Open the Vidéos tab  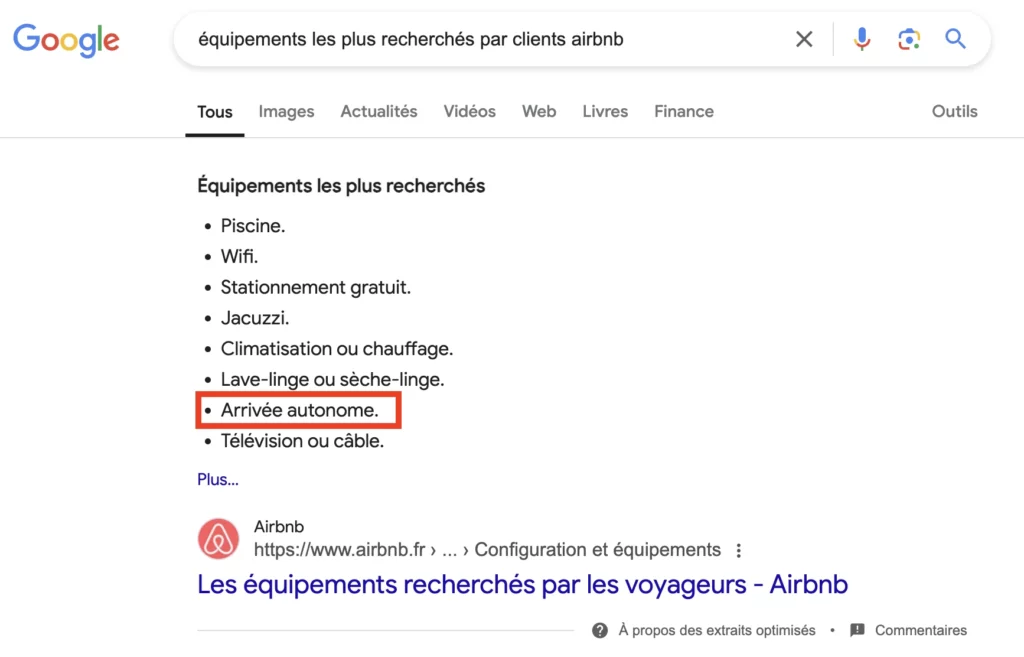470,111
